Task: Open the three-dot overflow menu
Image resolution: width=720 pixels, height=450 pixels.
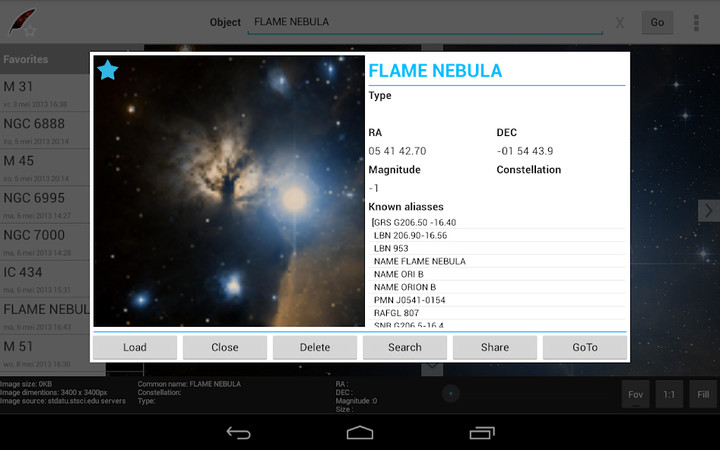Action: point(696,22)
